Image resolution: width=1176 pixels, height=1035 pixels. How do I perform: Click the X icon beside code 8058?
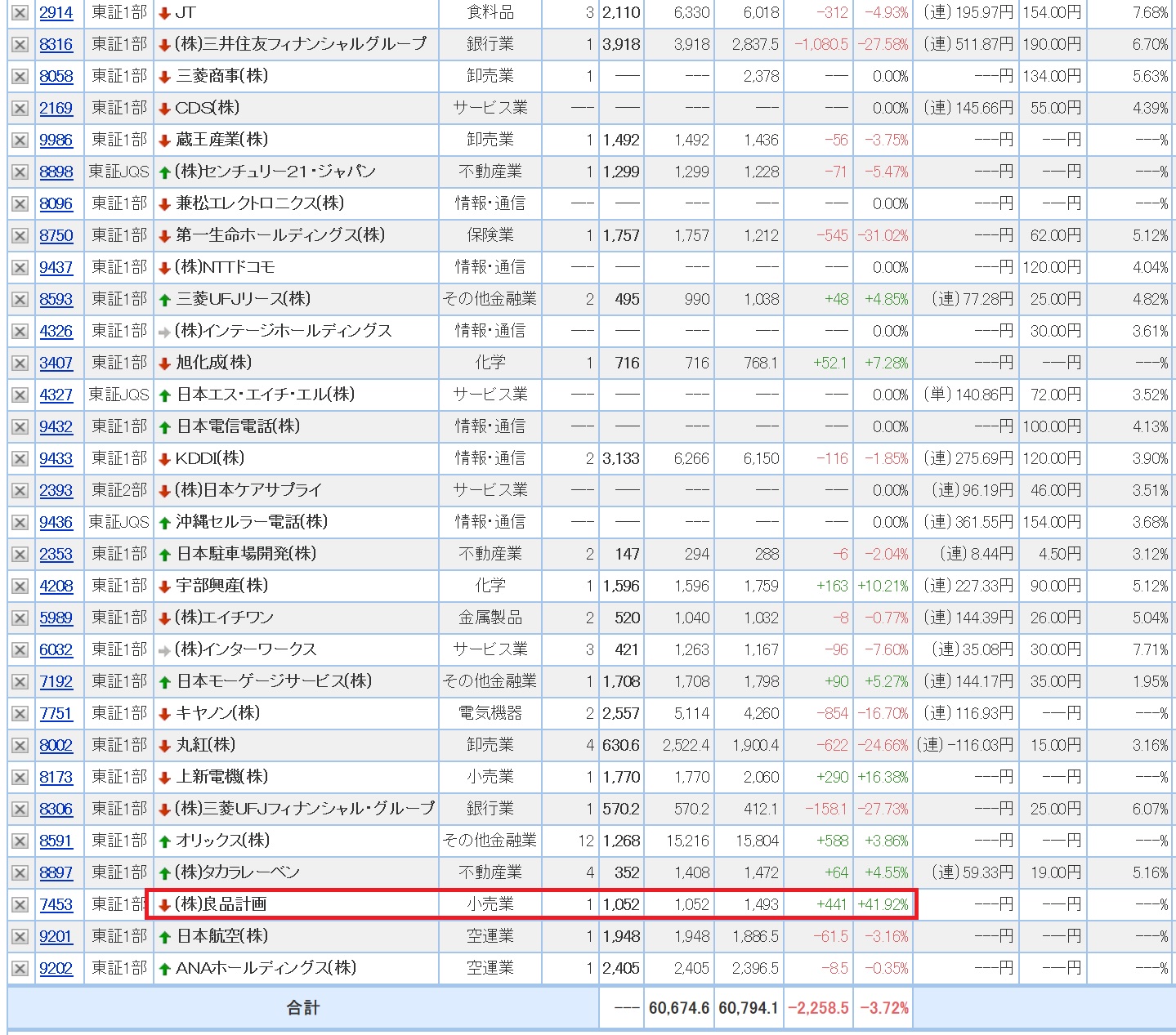(x=20, y=77)
